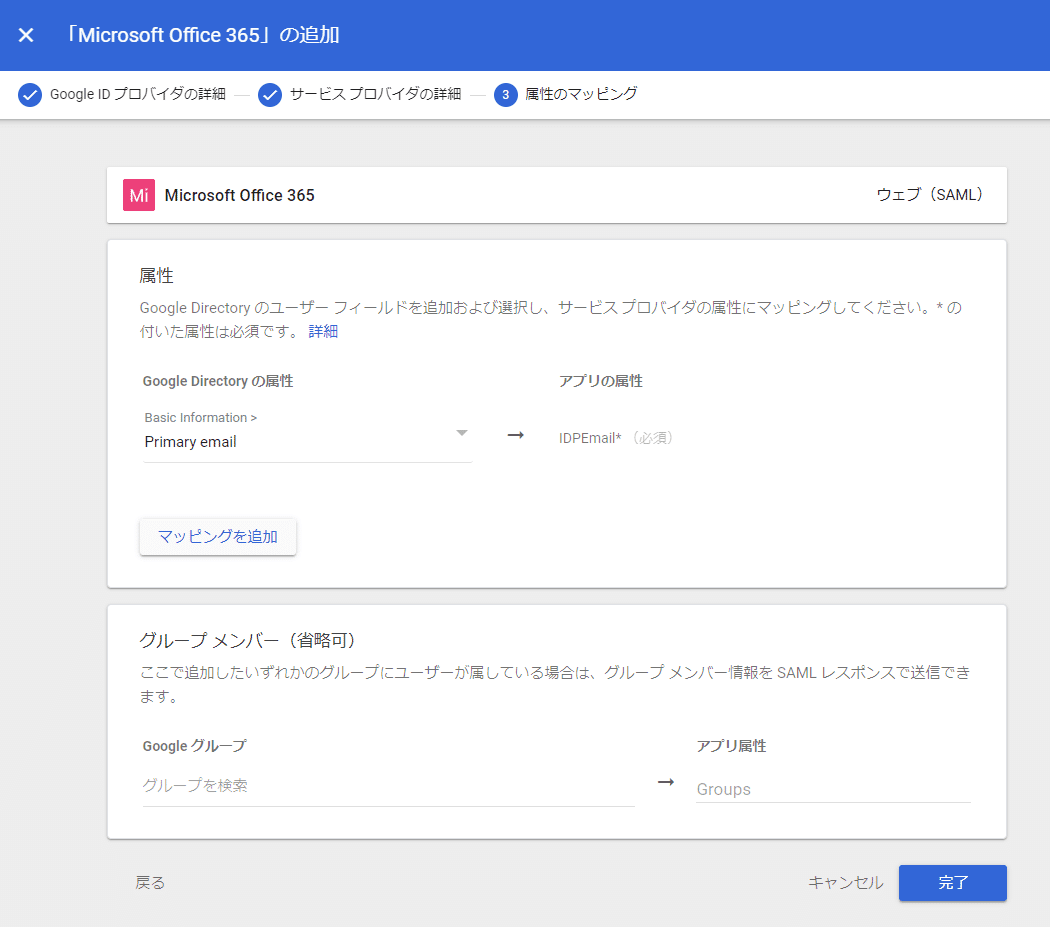The height and width of the screenshot is (927, 1050).
Task: Click the アプリの属性 column header
Action: click(601, 381)
